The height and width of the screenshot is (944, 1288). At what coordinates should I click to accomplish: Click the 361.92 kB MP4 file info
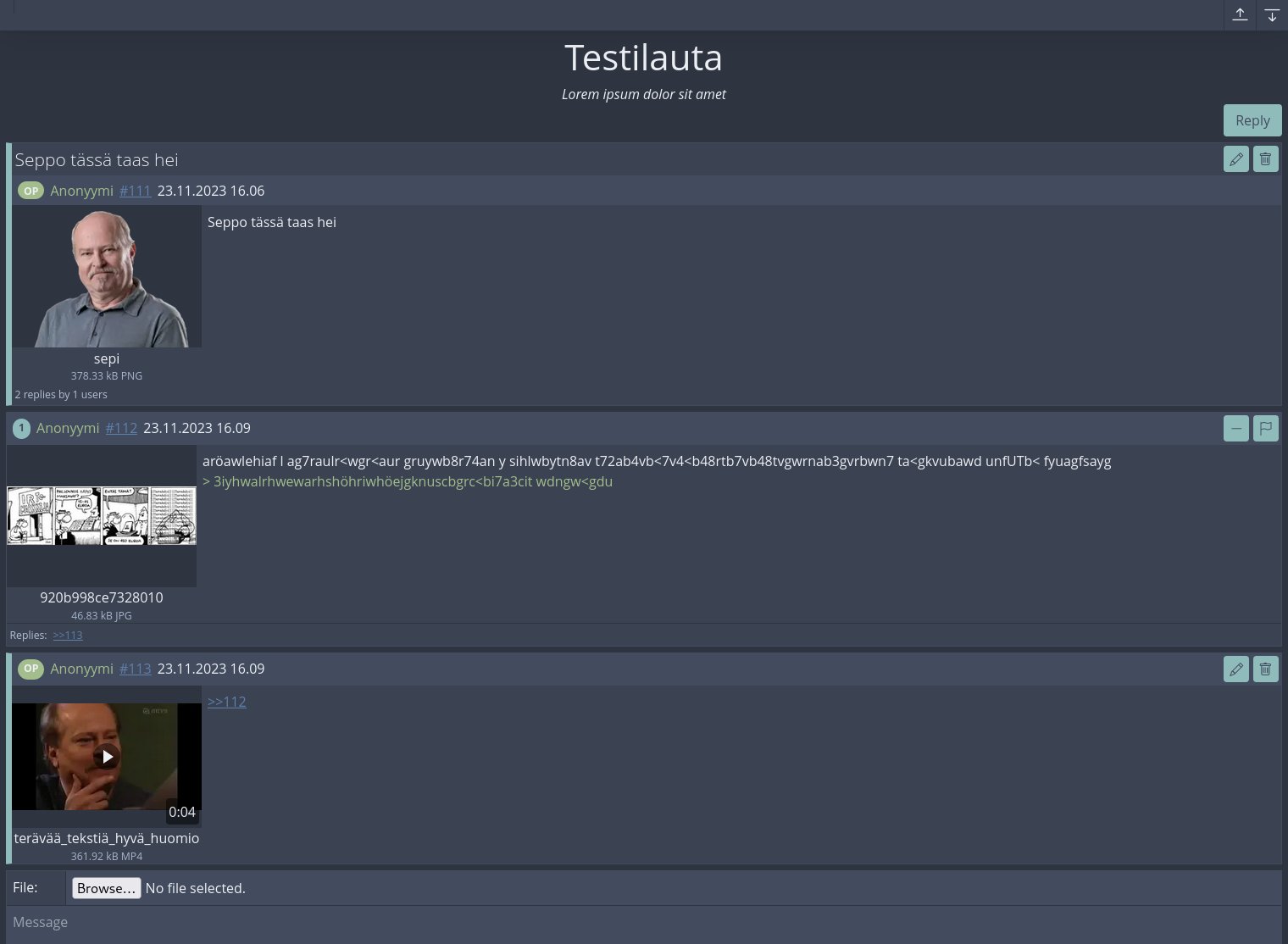coord(107,857)
